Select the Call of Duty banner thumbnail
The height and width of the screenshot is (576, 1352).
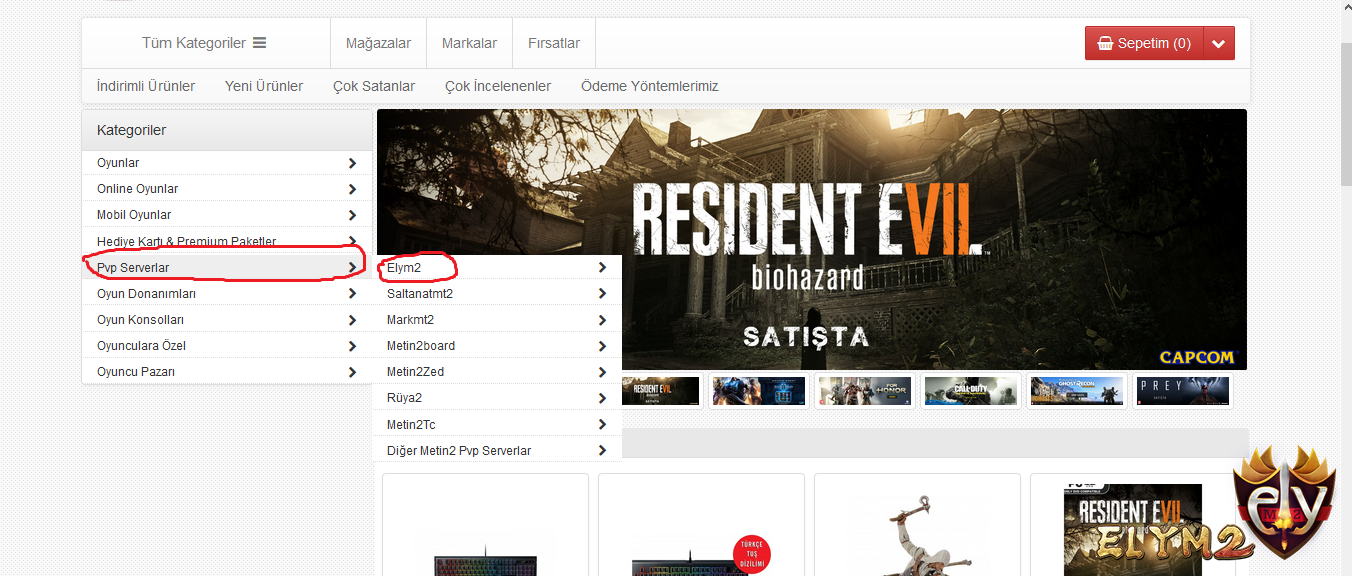point(970,391)
